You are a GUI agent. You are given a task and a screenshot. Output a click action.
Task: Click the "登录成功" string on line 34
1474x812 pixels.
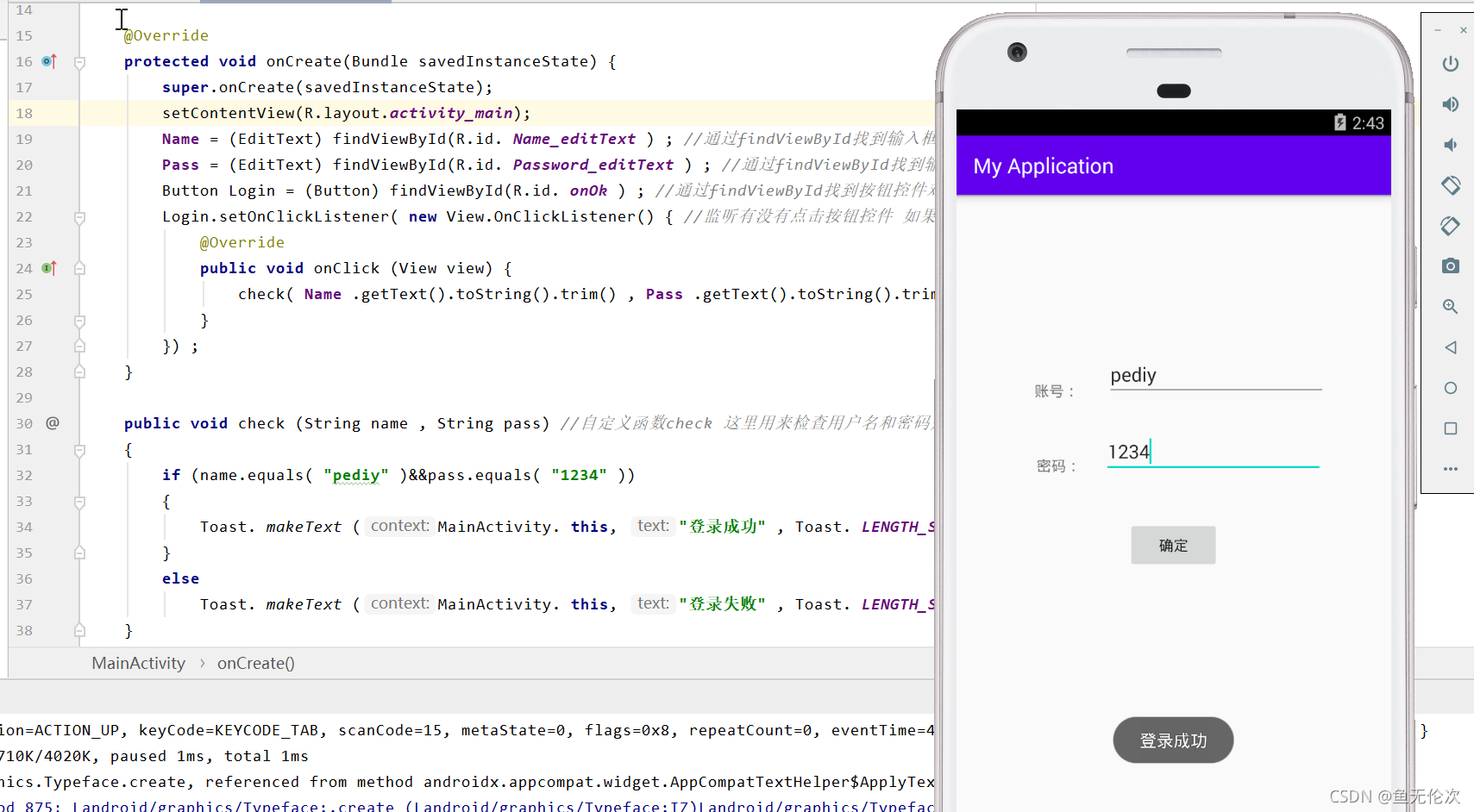pos(722,527)
